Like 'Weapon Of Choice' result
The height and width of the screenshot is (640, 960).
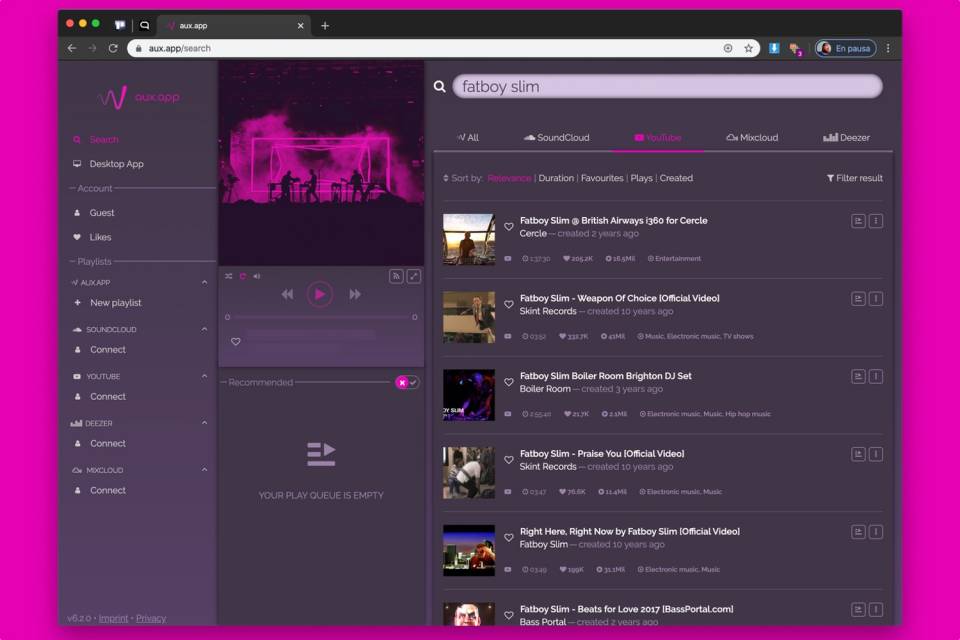click(x=509, y=304)
